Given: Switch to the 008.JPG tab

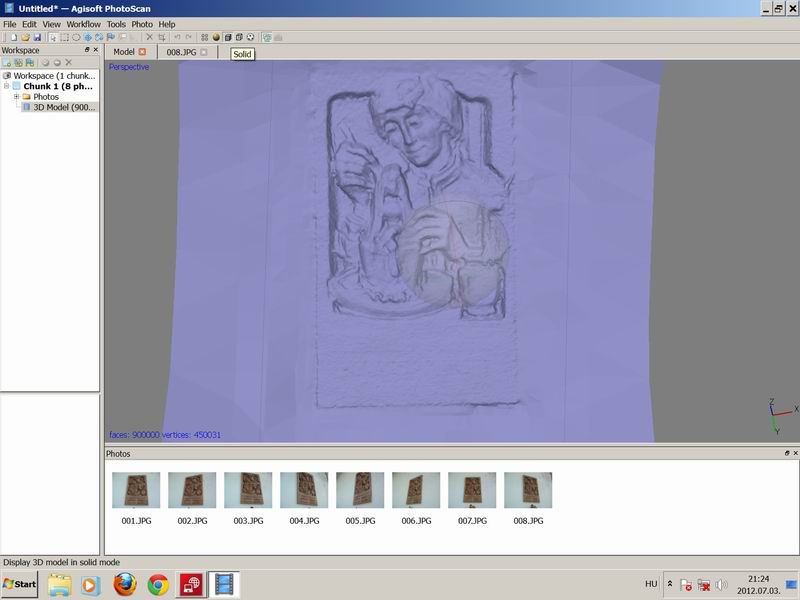Looking at the screenshot, I should tap(181, 52).
